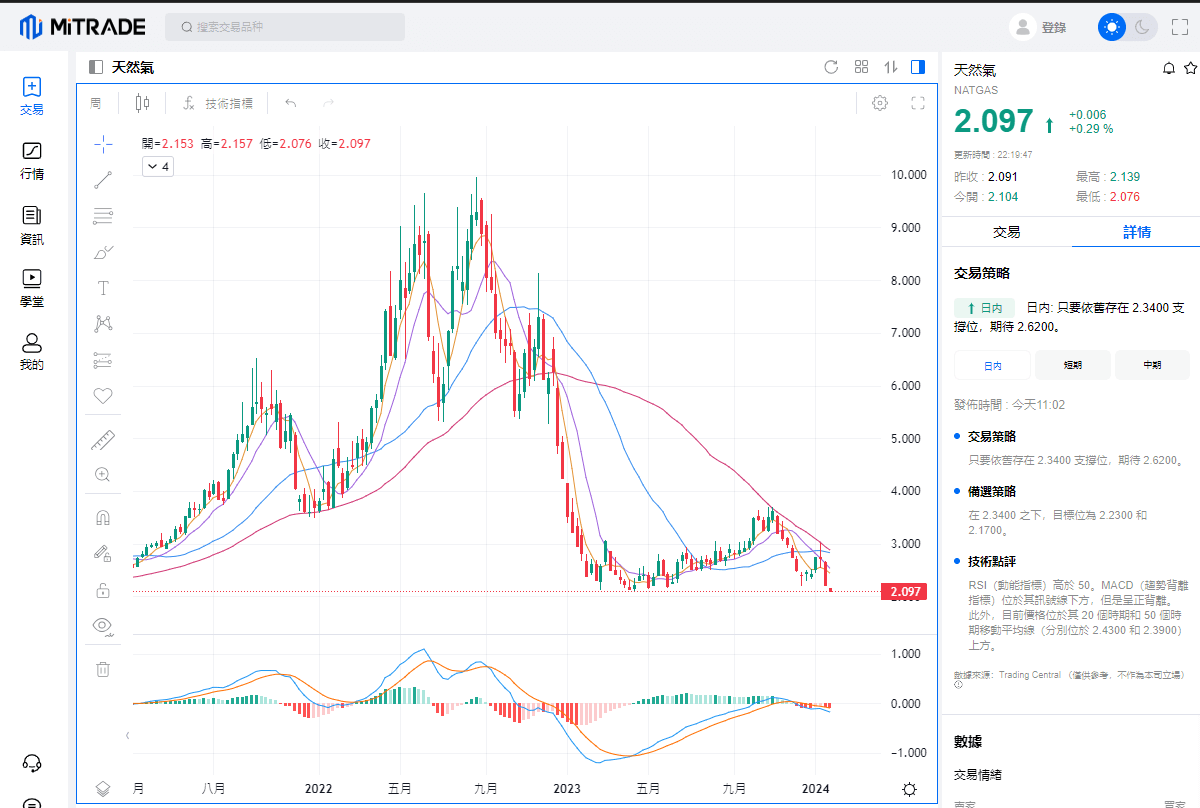Click the candlestick chart style icon

pyautogui.click(x=142, y=103)
